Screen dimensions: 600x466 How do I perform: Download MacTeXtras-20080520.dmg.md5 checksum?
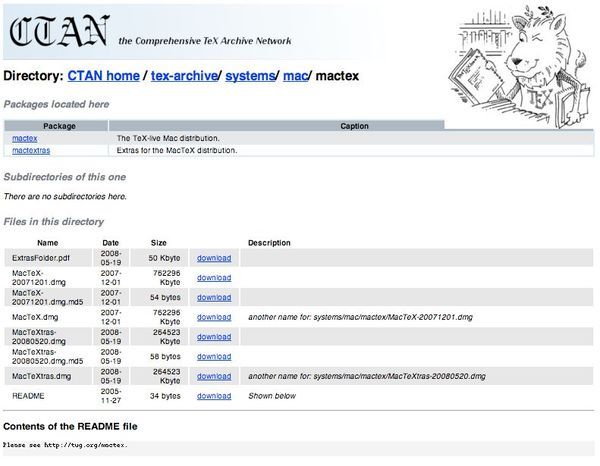coord(214,357)
